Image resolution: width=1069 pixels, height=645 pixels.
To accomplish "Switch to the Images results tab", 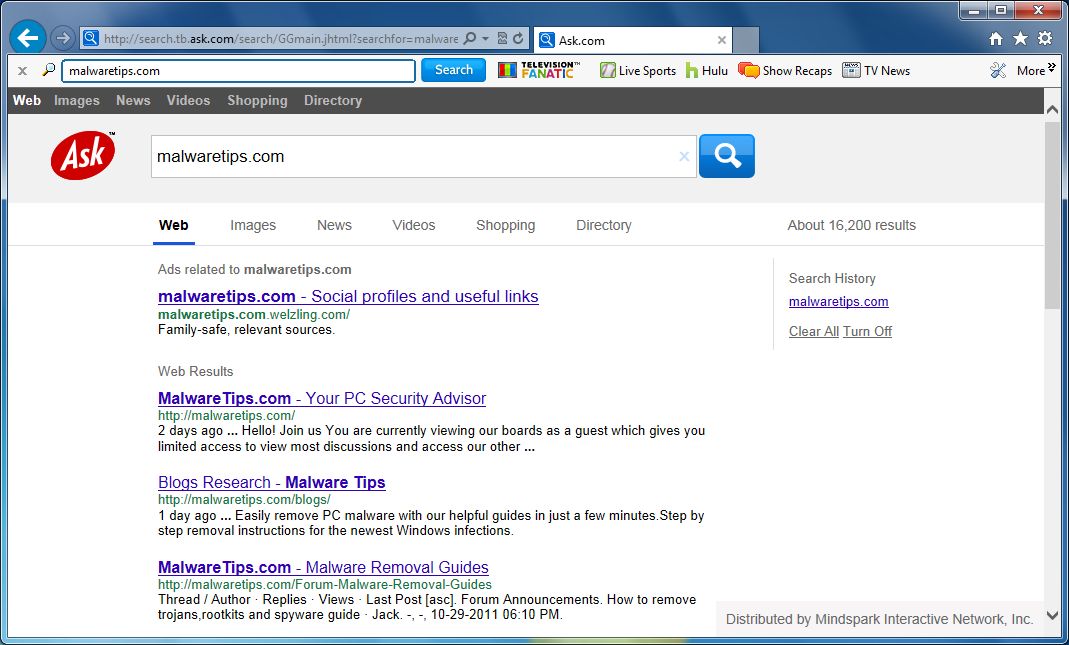I will tap(253, 226).
